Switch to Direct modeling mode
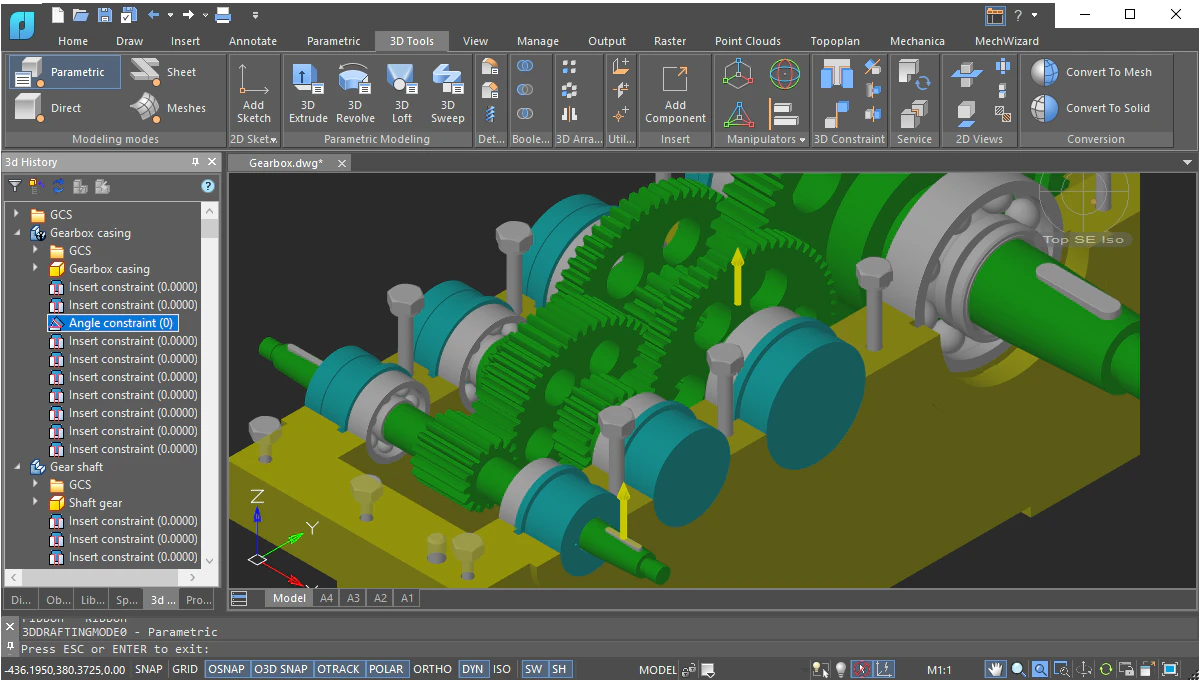Image resolution: width=1200 pixels, height=680 pixels. click(62, 107)
